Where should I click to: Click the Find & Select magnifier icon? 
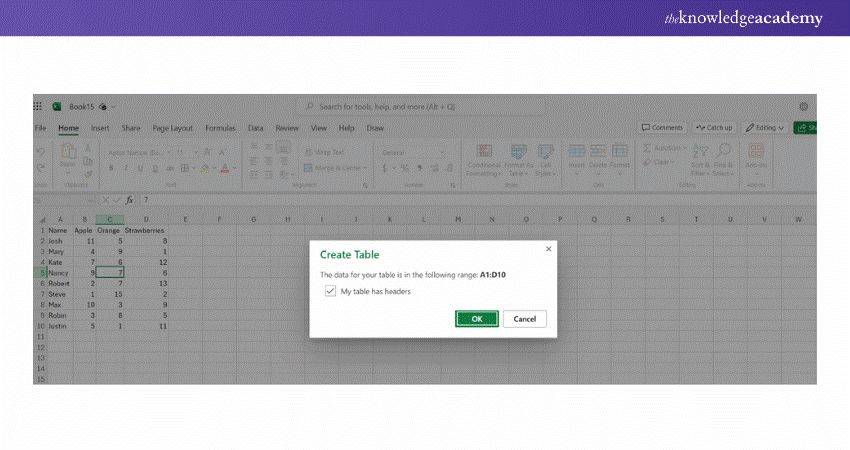click(x=725, y=150)
